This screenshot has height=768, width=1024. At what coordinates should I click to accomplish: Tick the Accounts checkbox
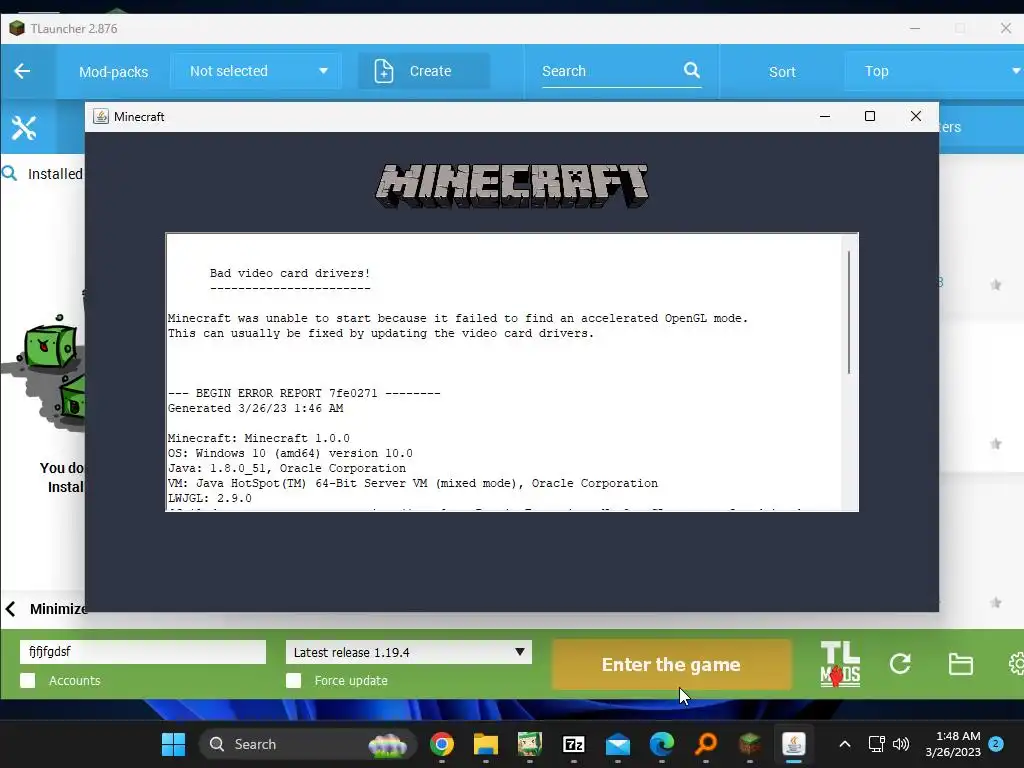[x=28, y=680]
